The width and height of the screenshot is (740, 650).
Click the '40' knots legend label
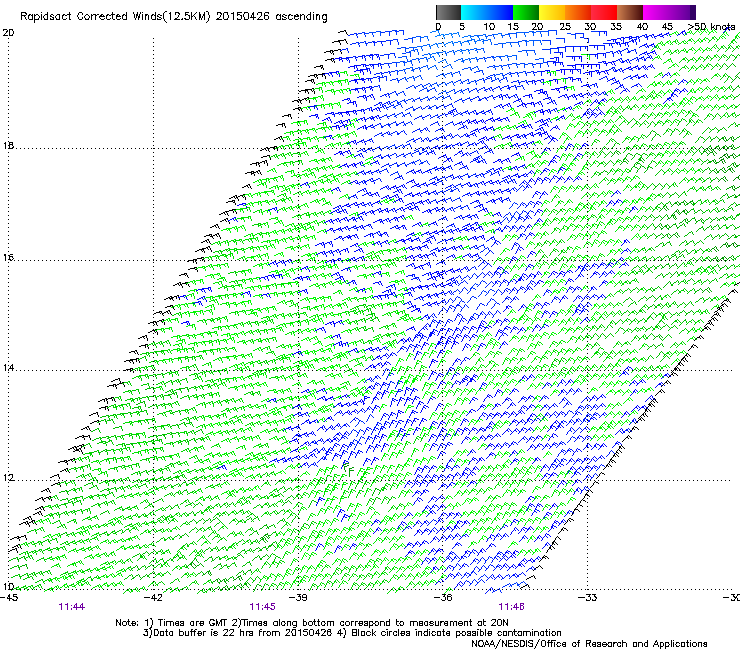(642, 27)
